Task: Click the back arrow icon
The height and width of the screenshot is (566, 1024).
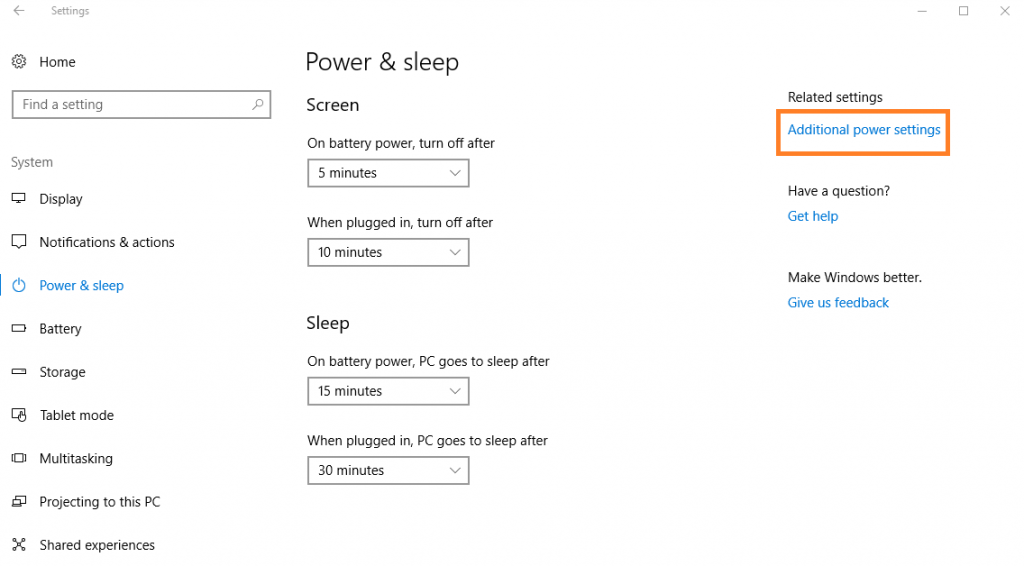Action: click(19, 11)
